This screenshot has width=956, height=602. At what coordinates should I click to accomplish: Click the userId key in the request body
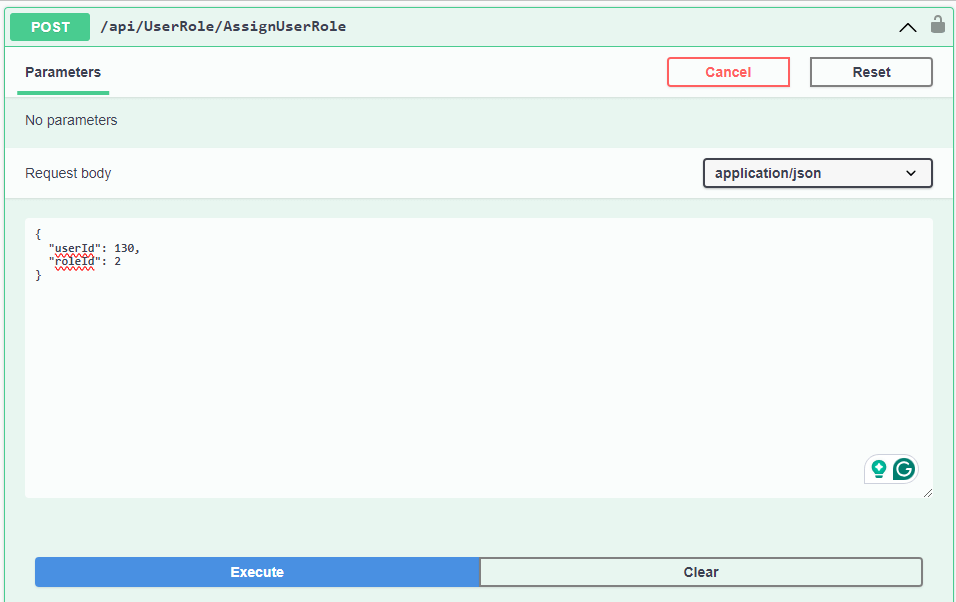pos(73,247)
